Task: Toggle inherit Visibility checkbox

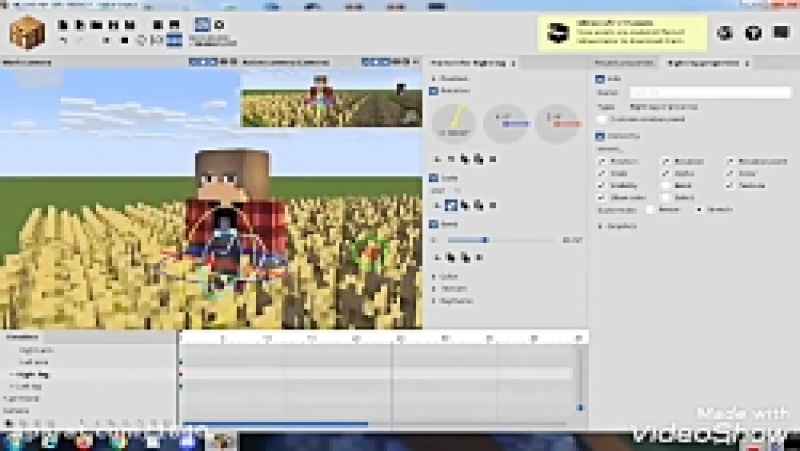Action: (x=602, y=186)
